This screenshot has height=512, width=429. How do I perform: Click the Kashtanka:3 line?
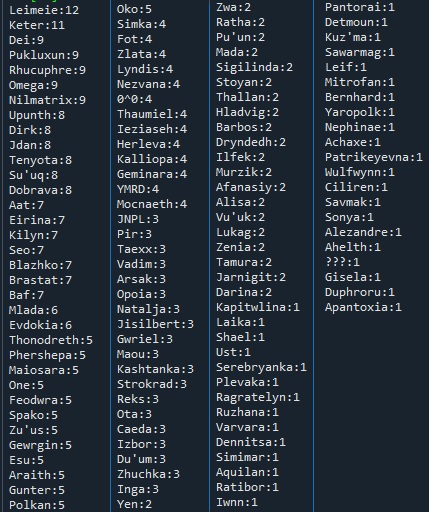click(155, 369)
